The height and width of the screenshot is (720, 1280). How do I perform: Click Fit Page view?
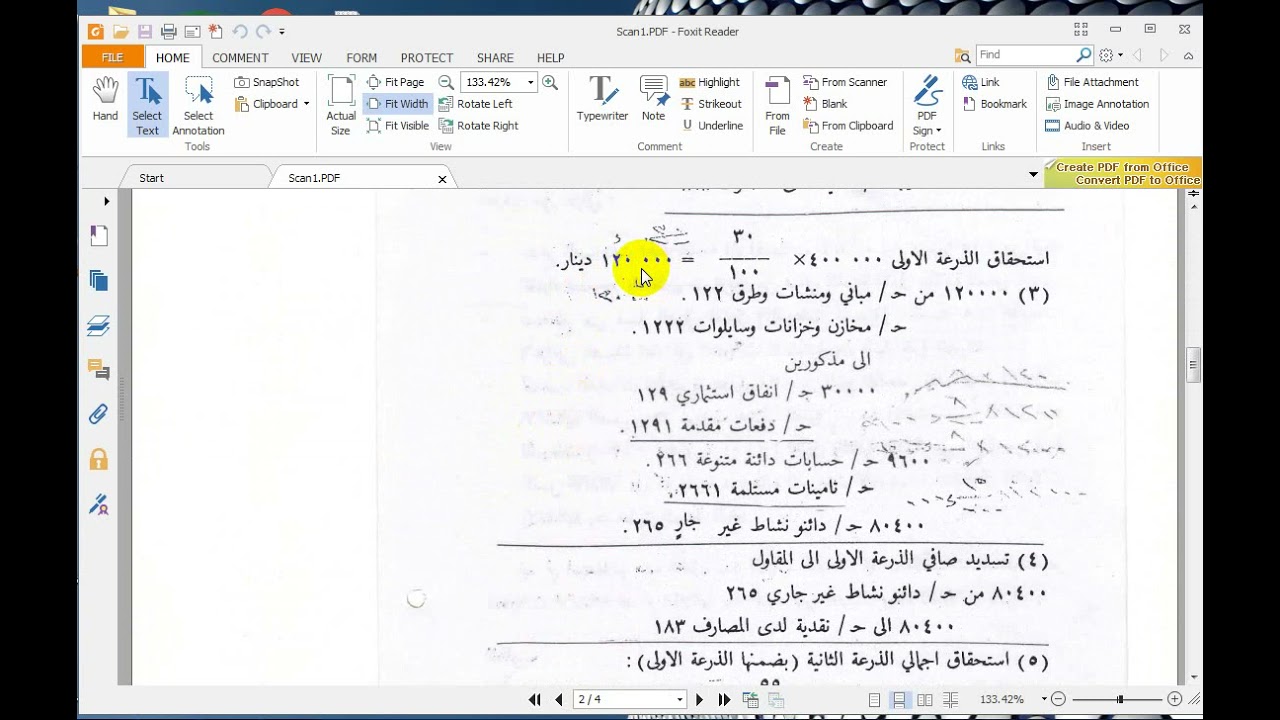(x=395, y=82)
